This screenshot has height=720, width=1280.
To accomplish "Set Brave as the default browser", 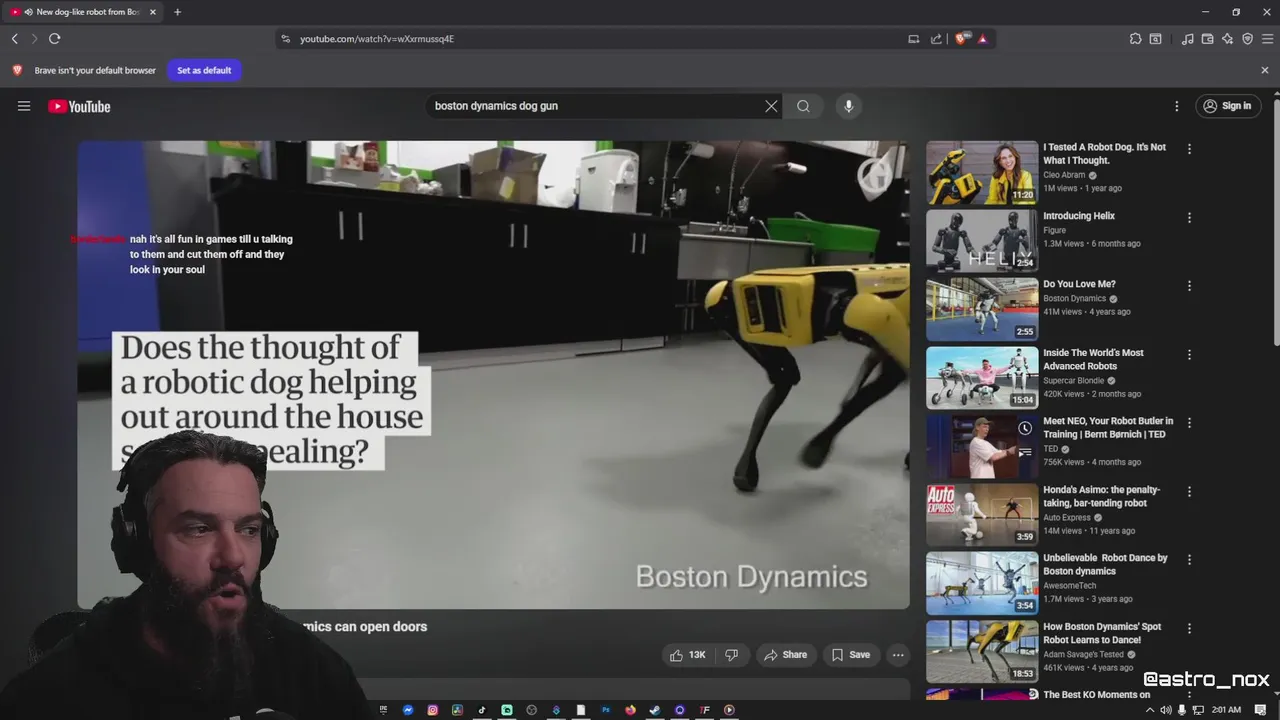I will pyautogui.click(x=204, y=70).
